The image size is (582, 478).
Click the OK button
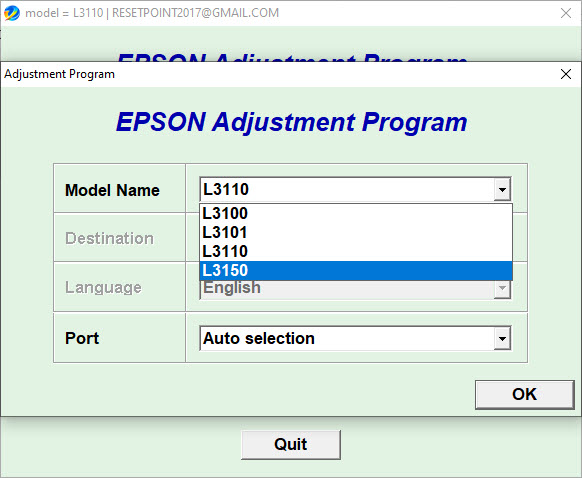524,394
